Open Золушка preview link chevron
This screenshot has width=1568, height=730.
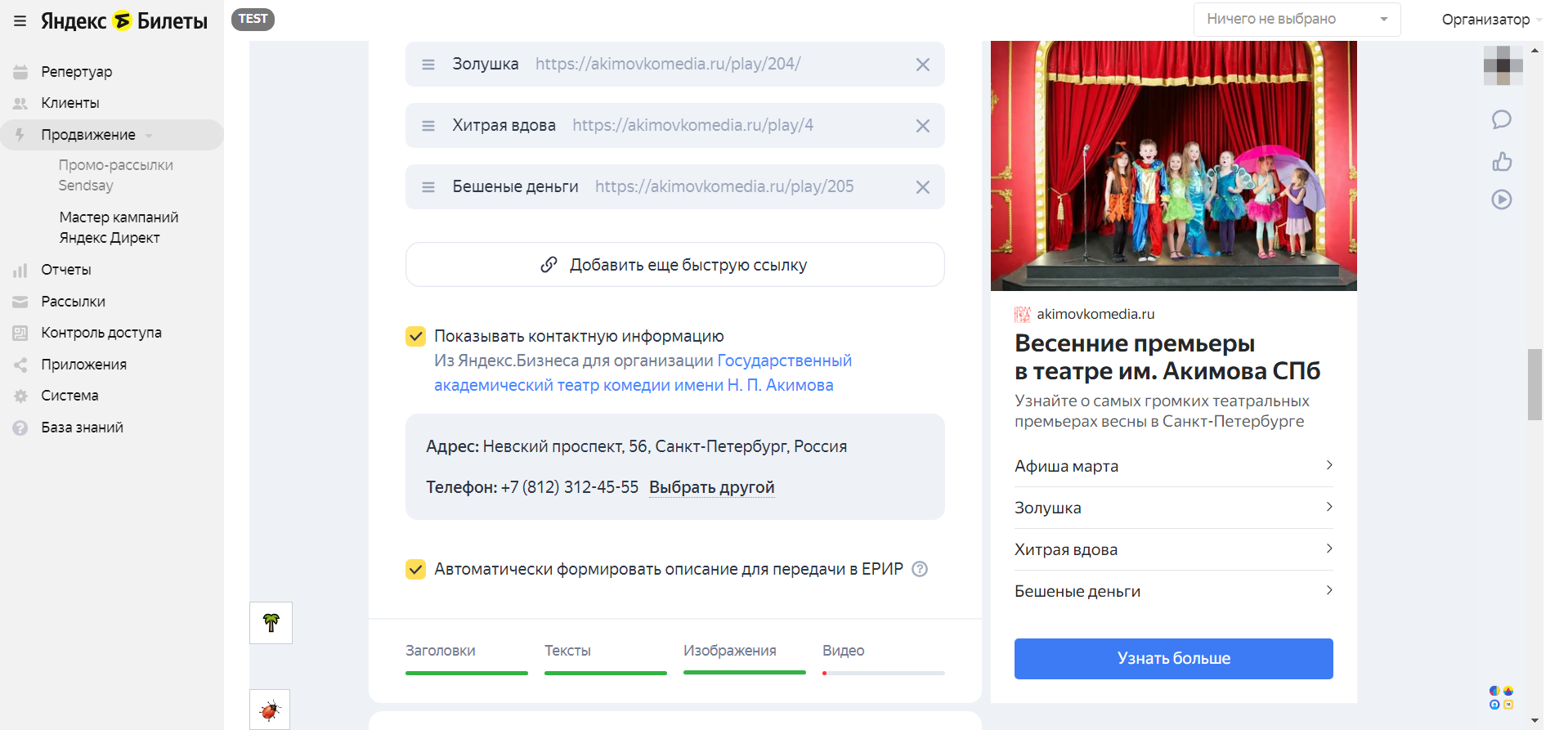click(1329, 507)
